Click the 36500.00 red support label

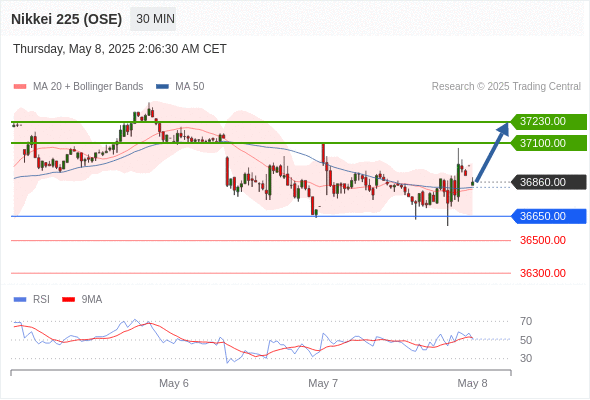point(543,240)
